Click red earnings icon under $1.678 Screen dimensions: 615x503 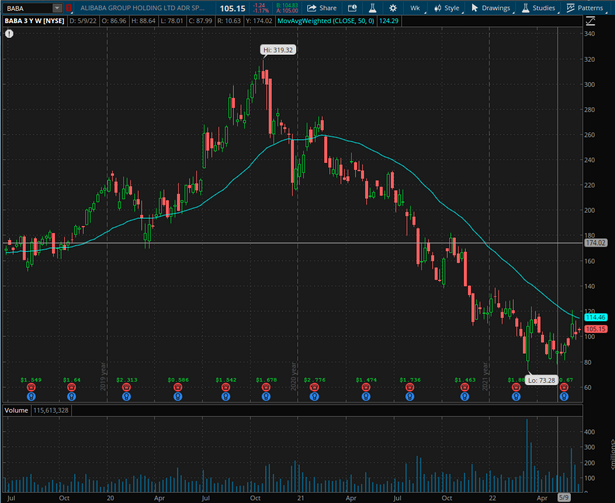pyautogui.click(x=266, y=388)
